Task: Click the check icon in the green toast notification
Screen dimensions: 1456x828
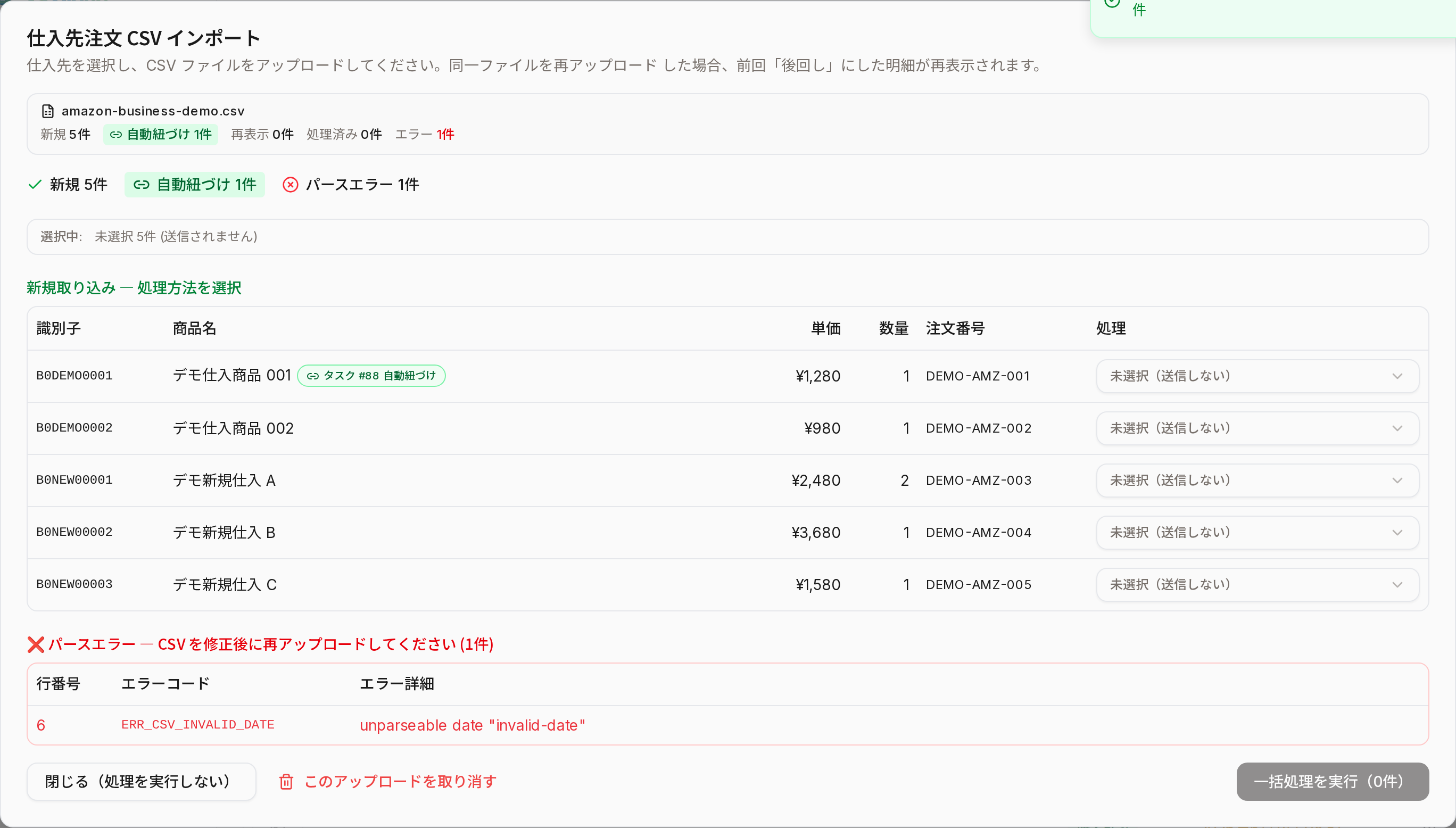Action: pyautogui.click(x=1112, y=3)
